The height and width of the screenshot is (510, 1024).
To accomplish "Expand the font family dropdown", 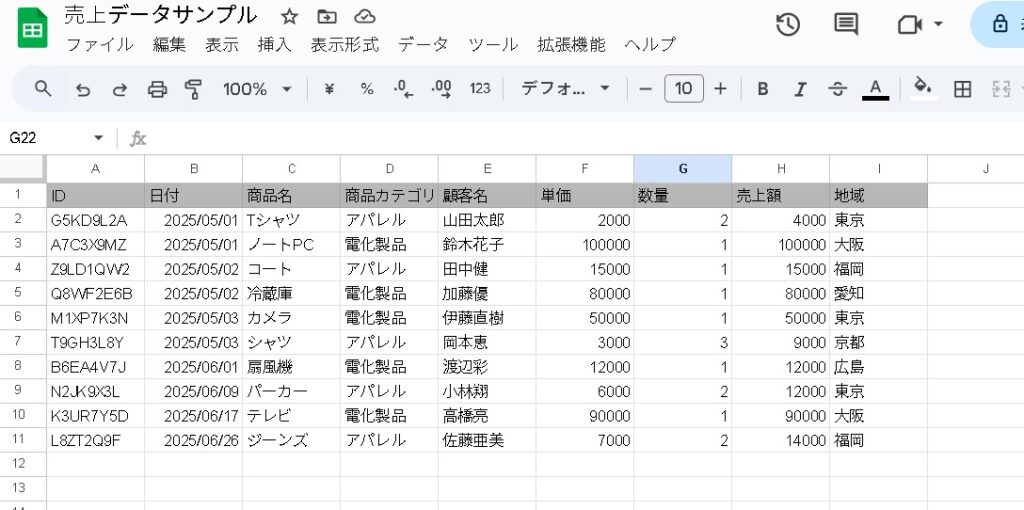I will pos(565,89).
